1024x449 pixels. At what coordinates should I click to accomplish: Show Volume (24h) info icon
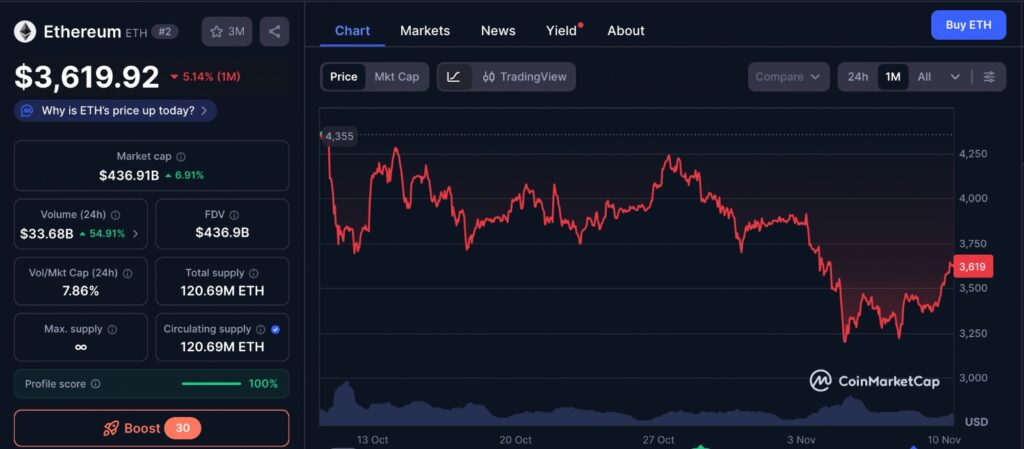[x=116, y=215]
